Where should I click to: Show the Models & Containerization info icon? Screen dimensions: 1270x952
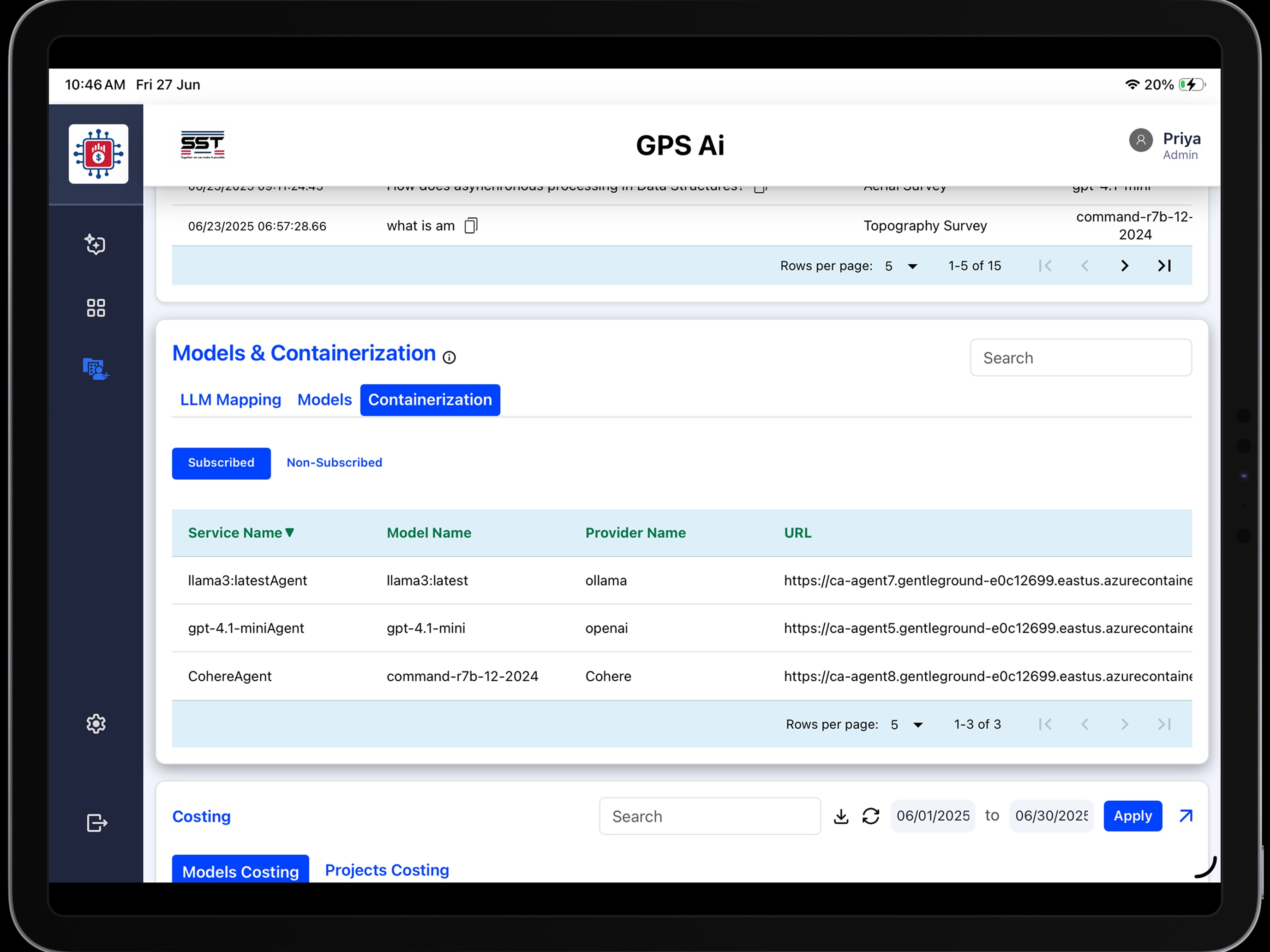point(449,357)
